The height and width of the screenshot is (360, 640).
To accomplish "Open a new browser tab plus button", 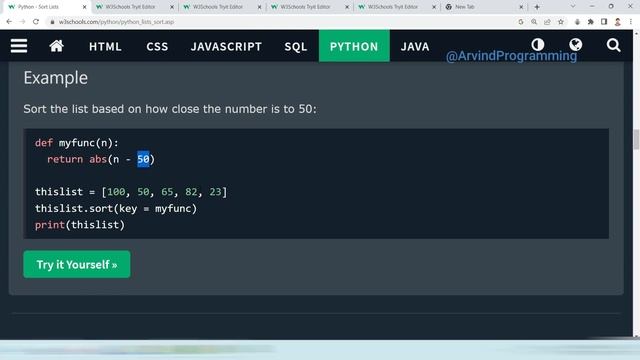I will pos(537,7).
